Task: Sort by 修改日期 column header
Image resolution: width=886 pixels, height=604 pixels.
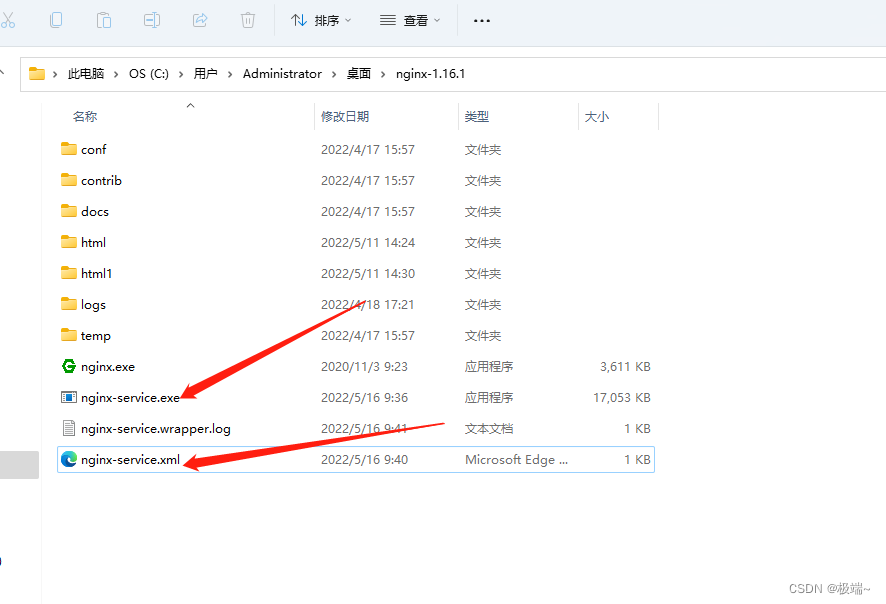Action: (x=345, y=117)
